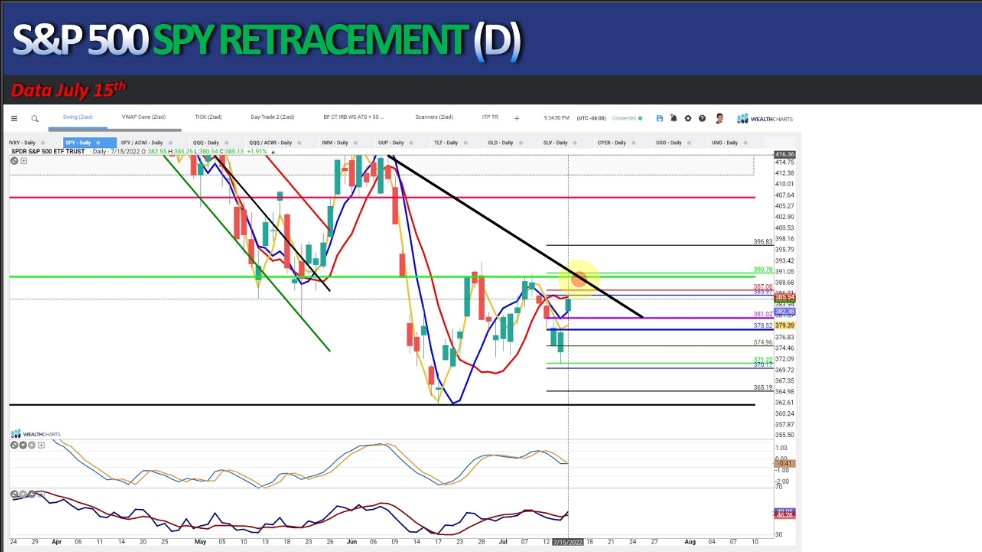982x552 pixels.
Task: Open the ITP TR workspace tab
Action: [490, 117]
